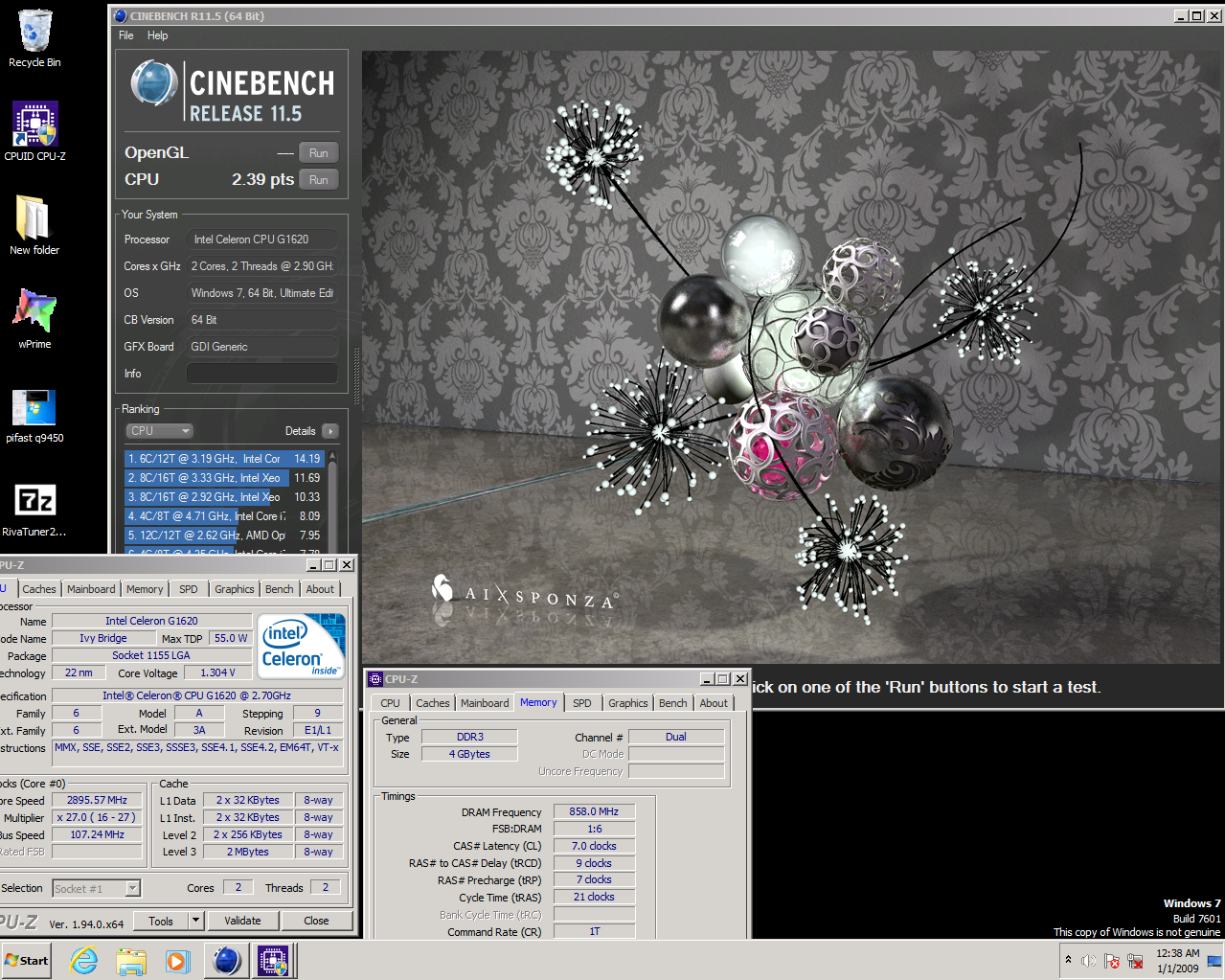Click the Action Center flag tray icon
The width and height of the screenshot is (1225, 980).
tap(1112, 961)
